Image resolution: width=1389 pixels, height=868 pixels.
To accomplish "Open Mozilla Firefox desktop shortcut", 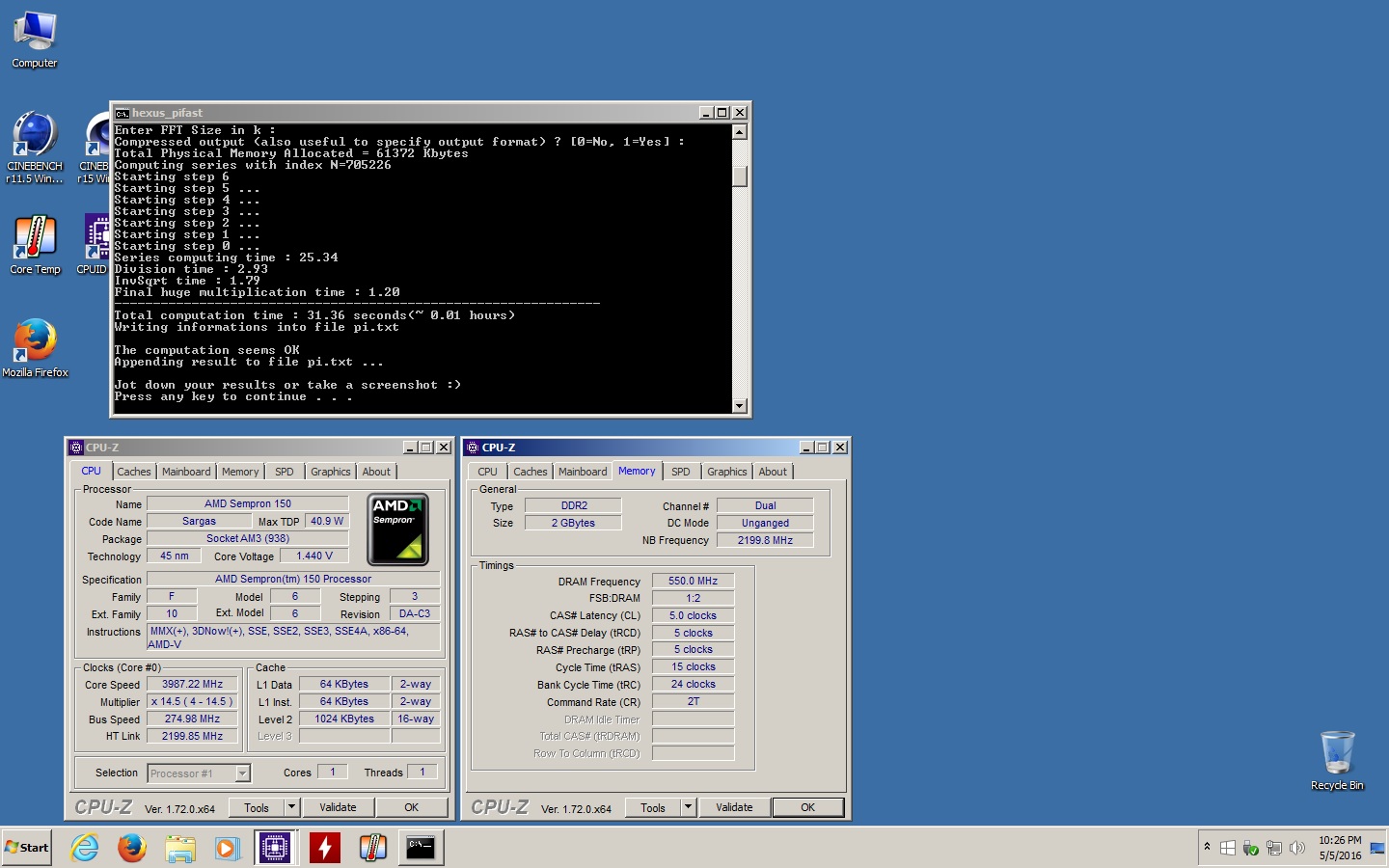I will 35,348.
